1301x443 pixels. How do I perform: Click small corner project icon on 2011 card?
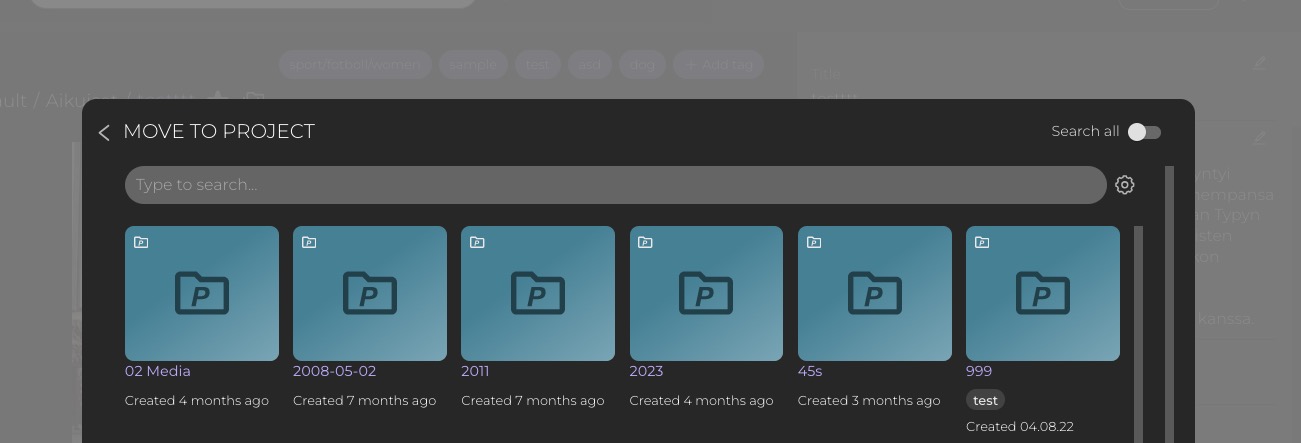(x=477, y=242)
